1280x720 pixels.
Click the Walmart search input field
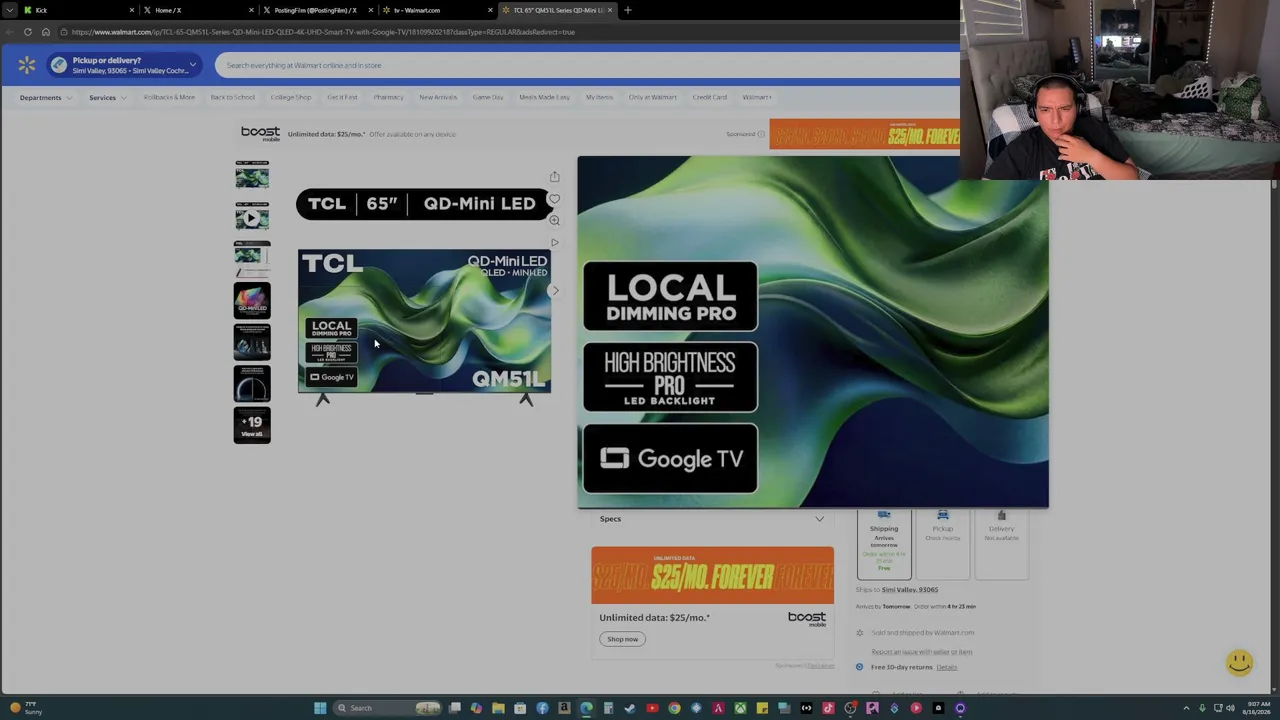pos(586,65)
